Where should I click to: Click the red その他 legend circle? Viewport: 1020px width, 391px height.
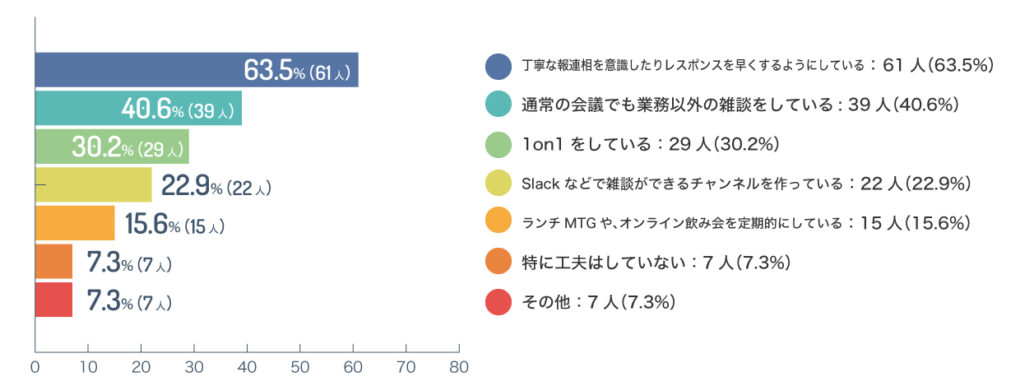click(x=498, y=302)
